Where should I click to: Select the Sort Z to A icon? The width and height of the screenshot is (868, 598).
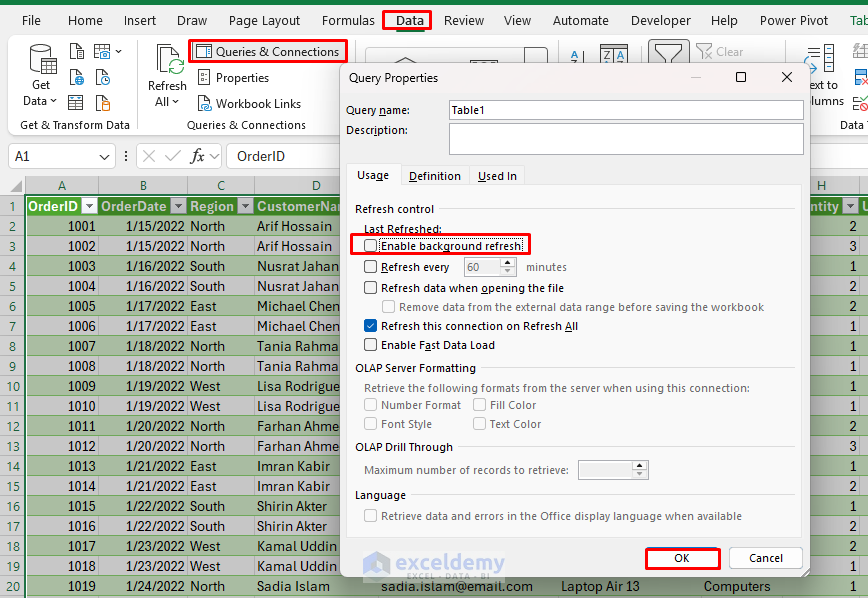(x=613, y=52)
